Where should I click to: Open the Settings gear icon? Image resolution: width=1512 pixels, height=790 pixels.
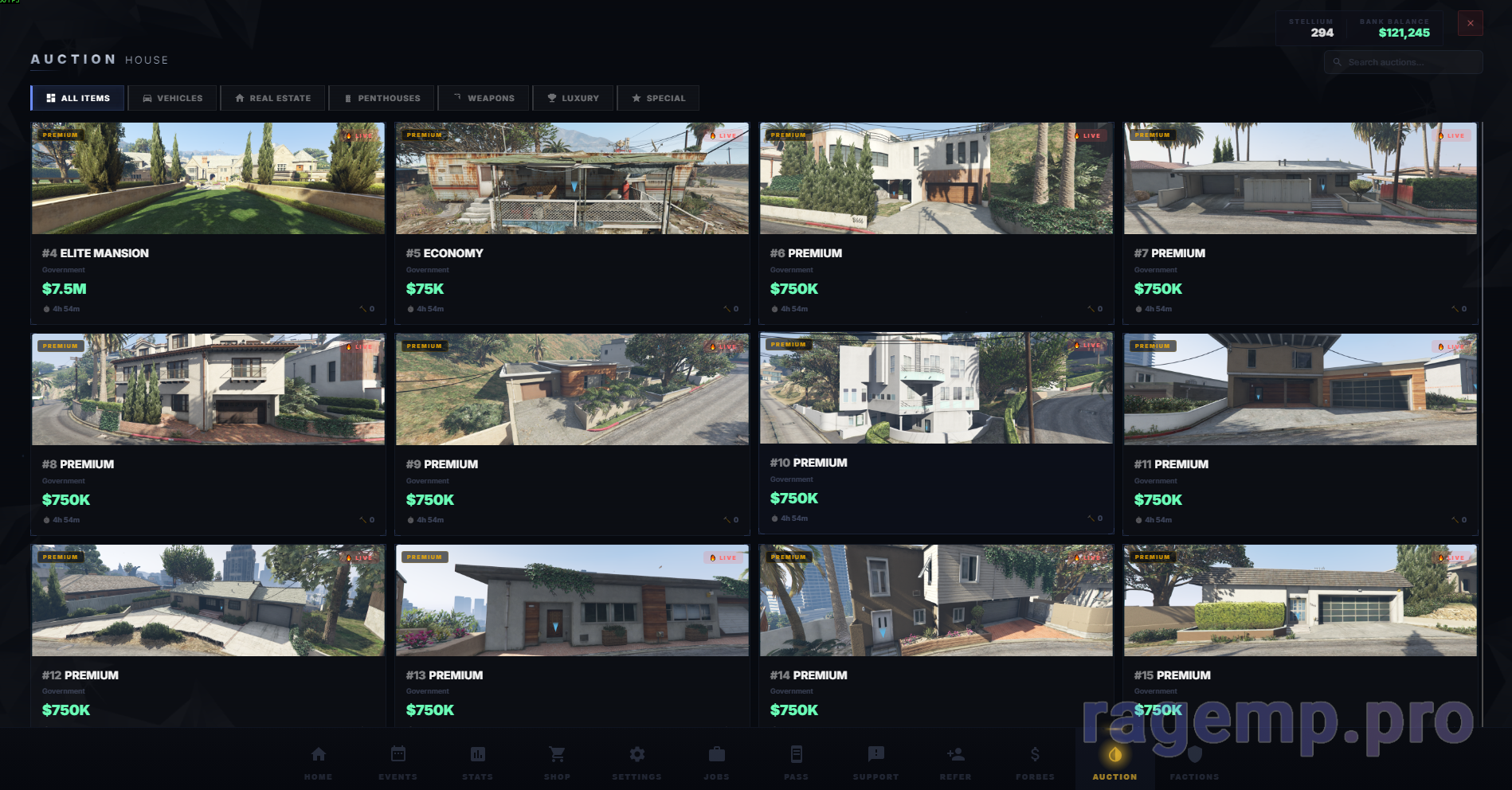pyautogui.click(x=637, y=755)
